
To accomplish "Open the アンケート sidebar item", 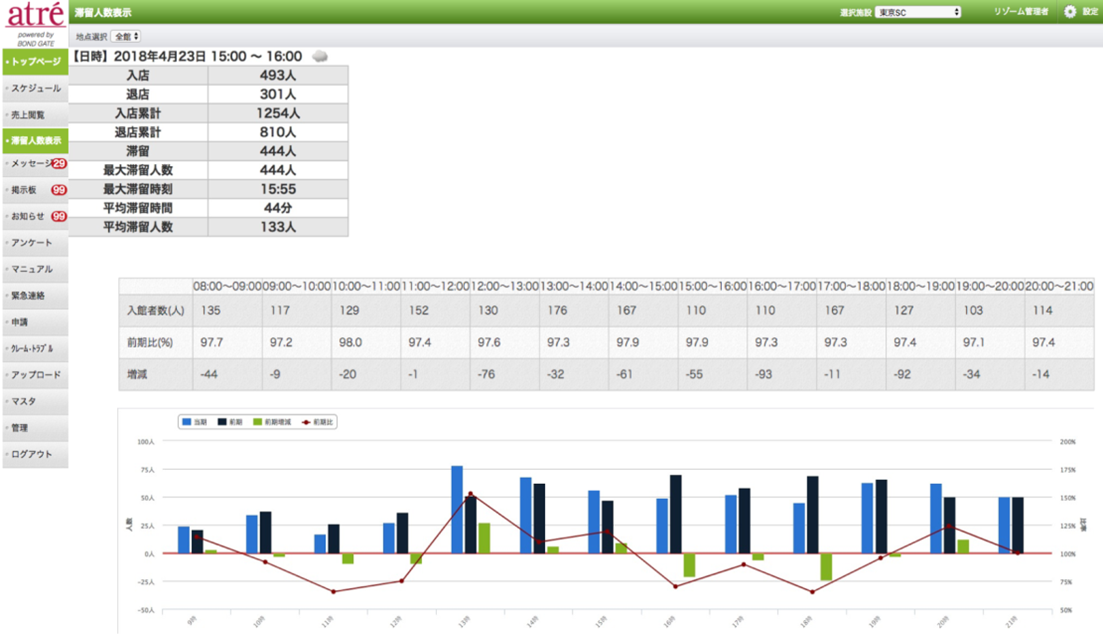I will click(x=35, y=243).
